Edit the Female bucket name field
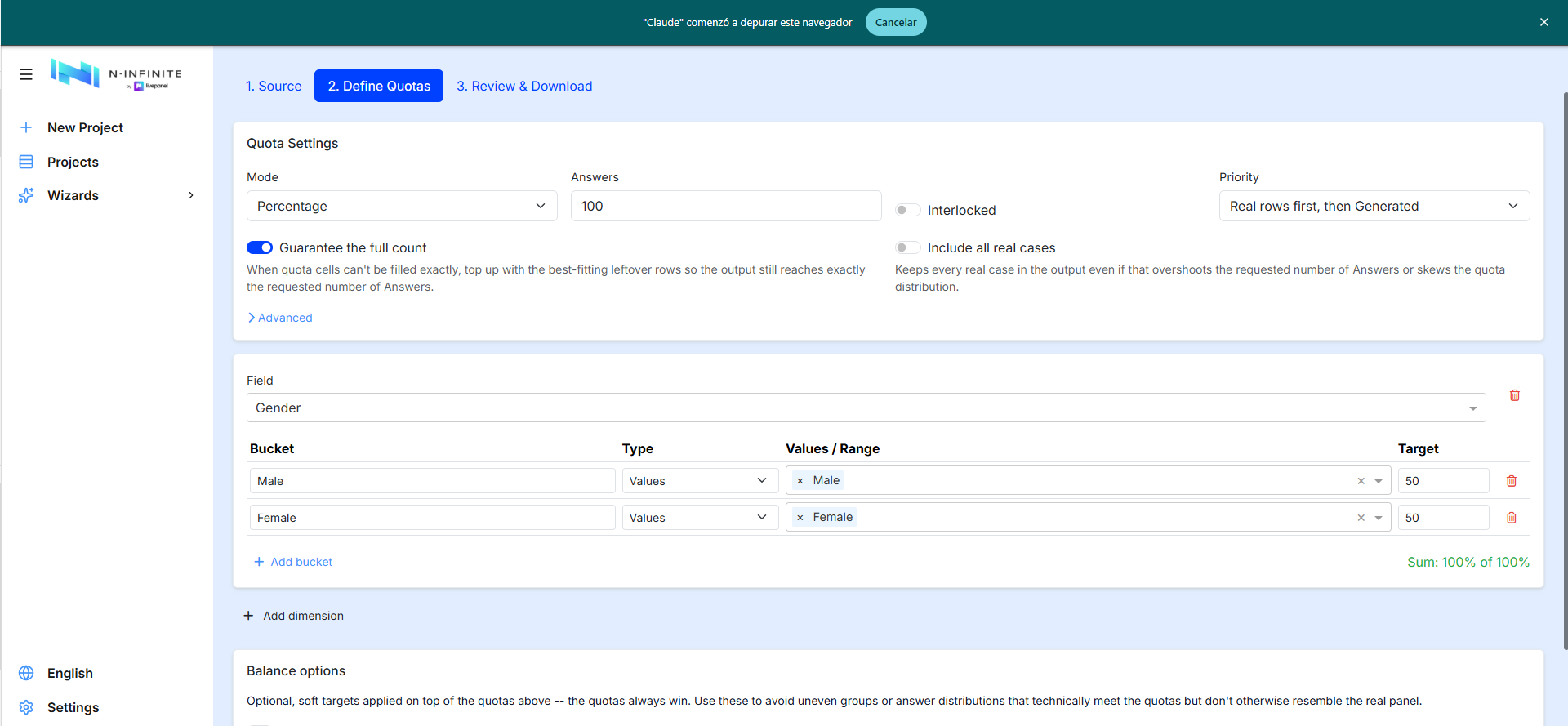Image resolution: width=1568 pixels, height=726 pixels. click(x=433, y=518)
